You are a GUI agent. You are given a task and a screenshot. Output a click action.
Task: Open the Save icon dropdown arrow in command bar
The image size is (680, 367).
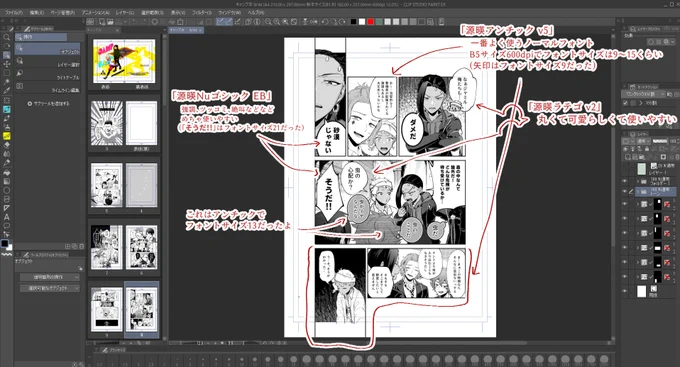[x=126, y=22]
